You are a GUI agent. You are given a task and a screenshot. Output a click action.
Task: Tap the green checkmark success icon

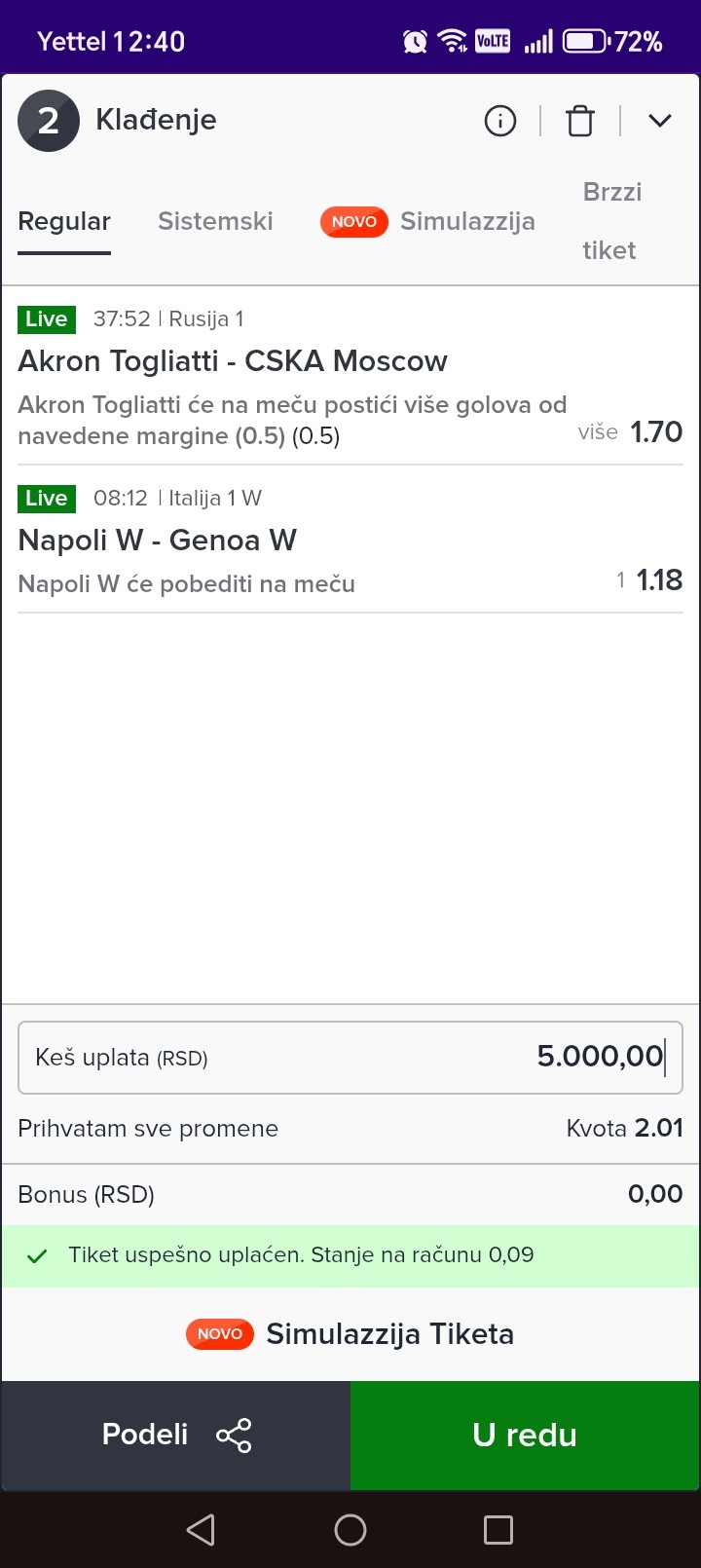click(37, 1255)
